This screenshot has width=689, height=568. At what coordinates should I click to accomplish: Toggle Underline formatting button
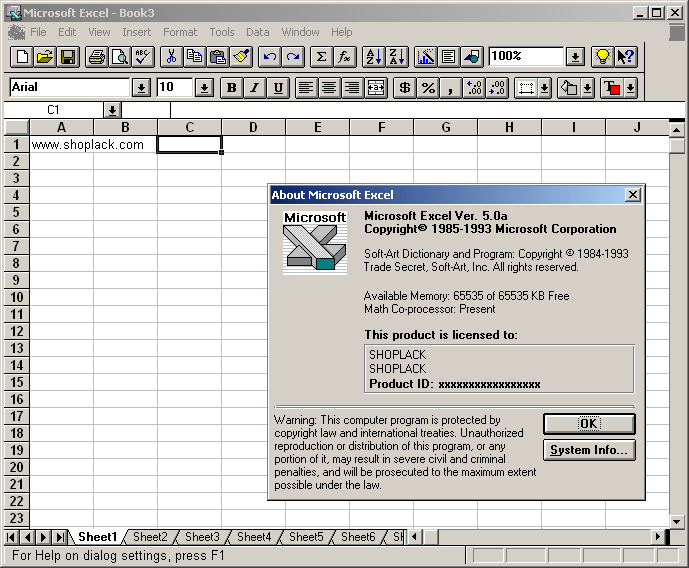coord(278,88)
